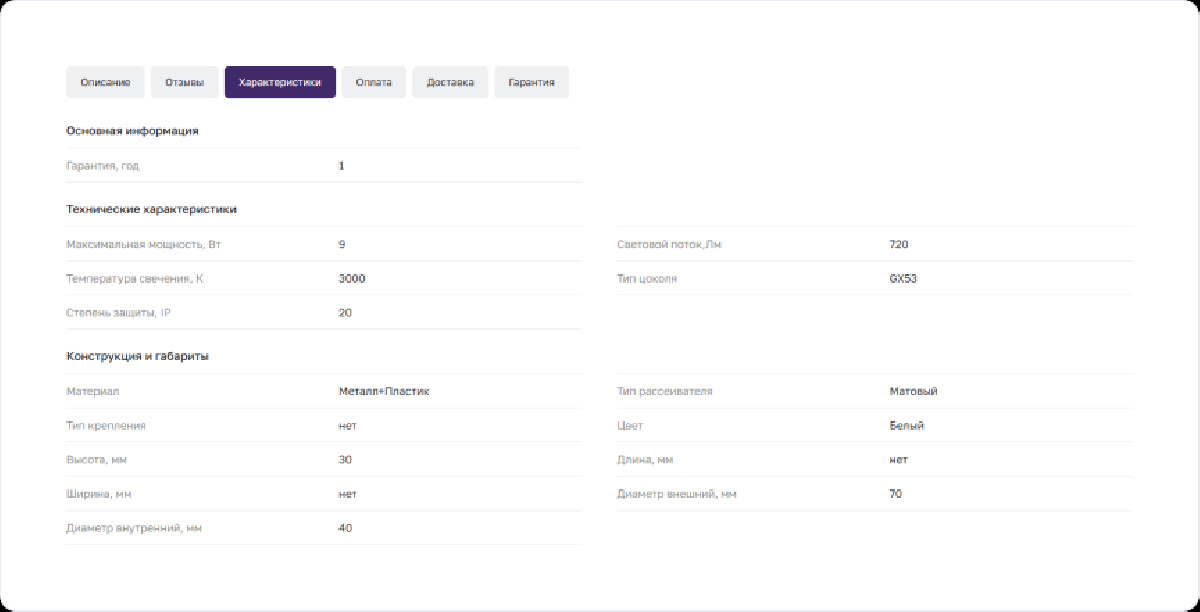Click the Матовый diffuser type value
The width and height of the screenshot is (1200, 612).
[913, 391]
